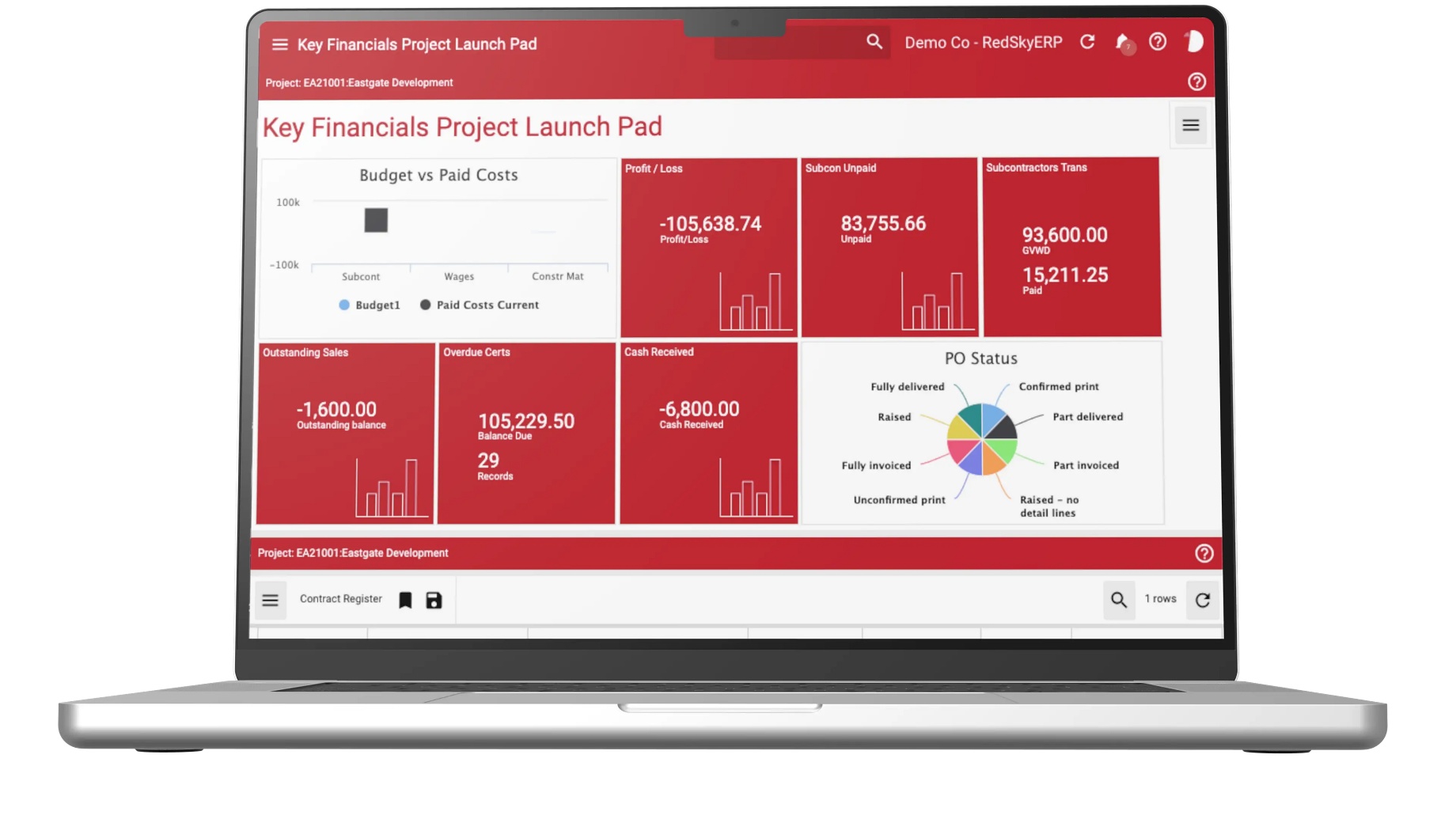
Task: Click the dark Subcont bar in chart
Action: [376, 220]
